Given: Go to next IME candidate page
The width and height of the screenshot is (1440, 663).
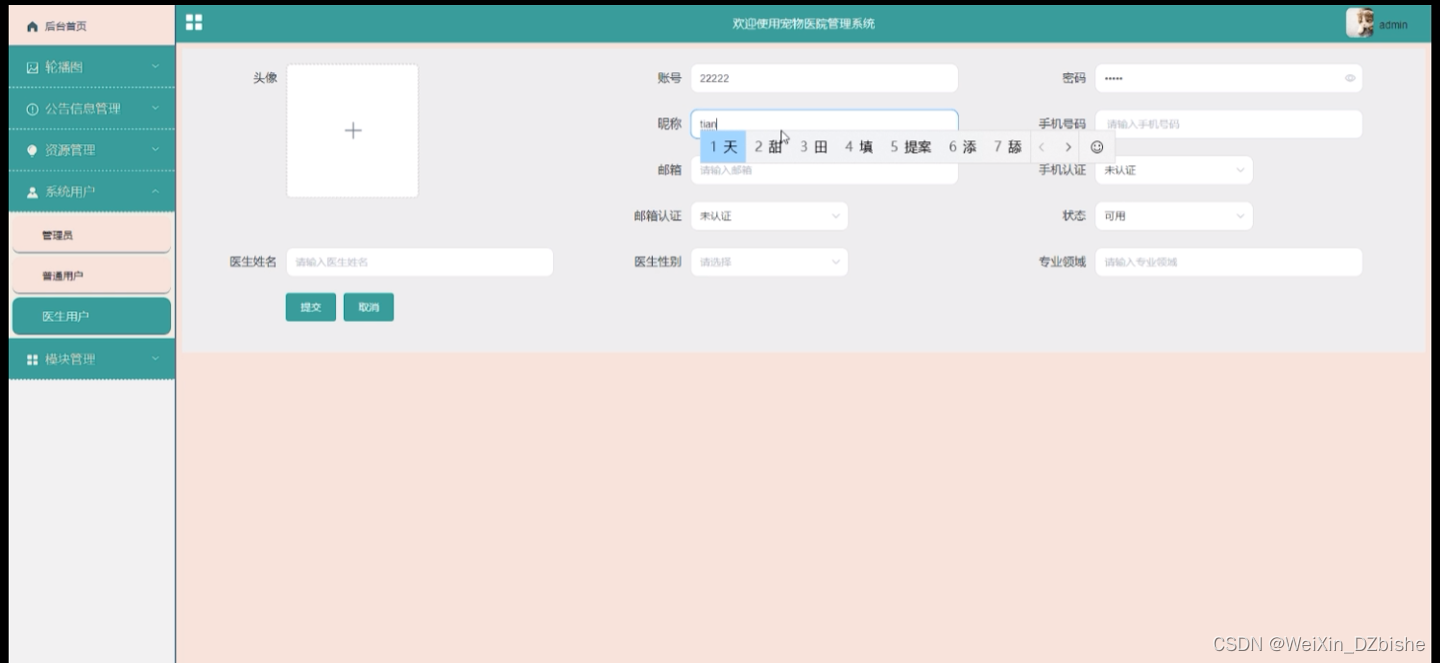Looking at the screenshot, I should coord(1068,147).
